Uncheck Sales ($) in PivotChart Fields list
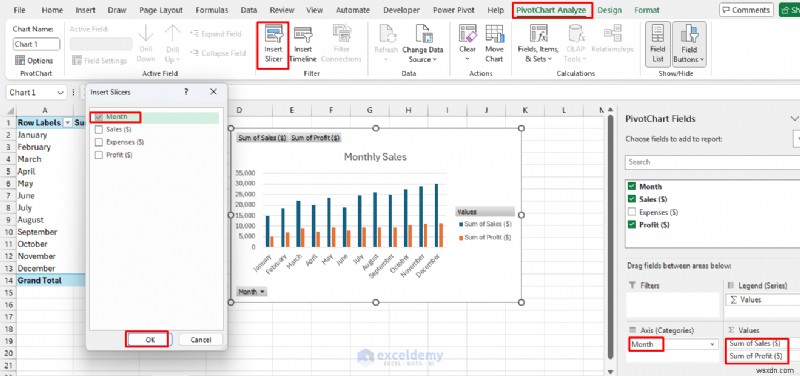This screenshot has width=800, height=376. [632, 199]
